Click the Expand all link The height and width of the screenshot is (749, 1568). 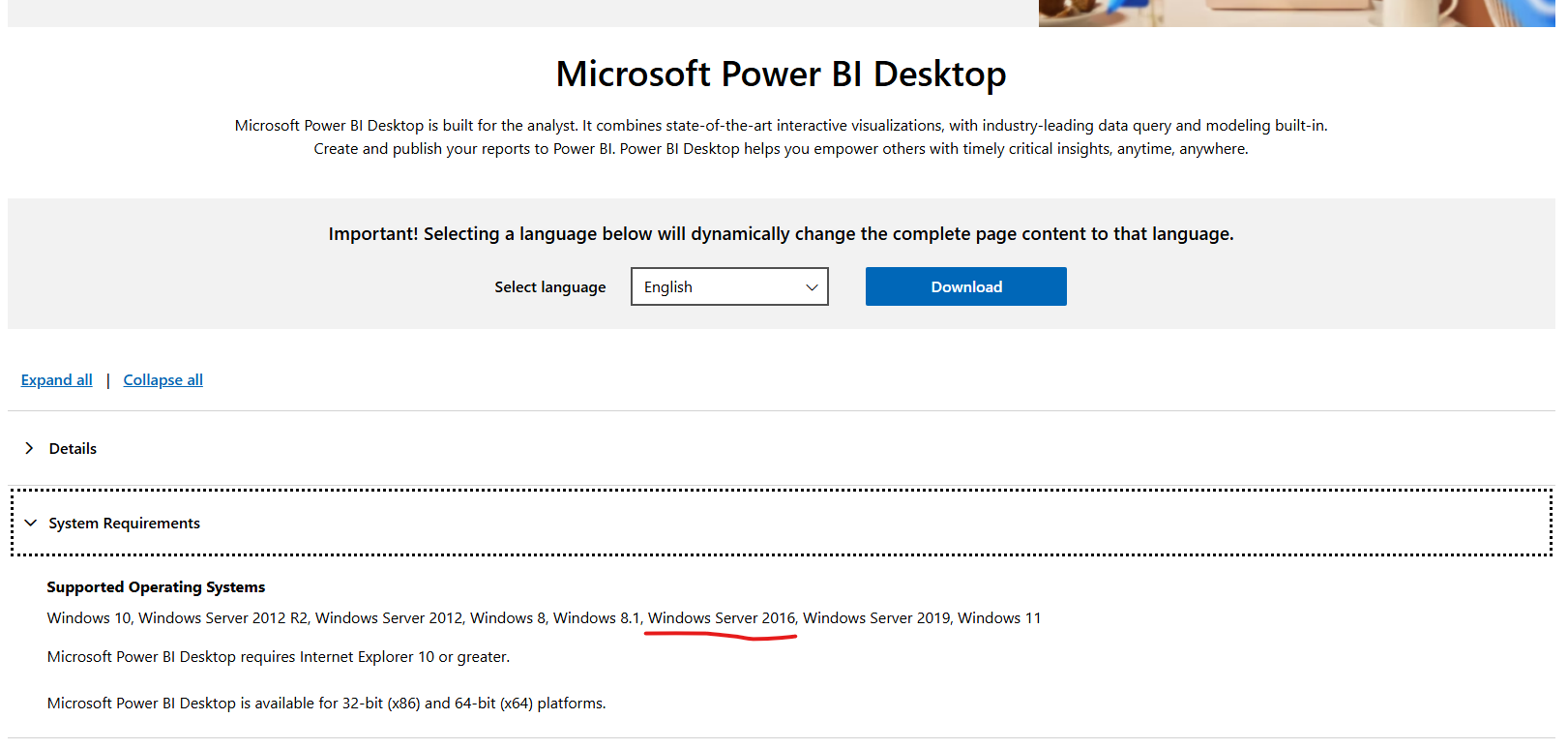coord(57,380)
